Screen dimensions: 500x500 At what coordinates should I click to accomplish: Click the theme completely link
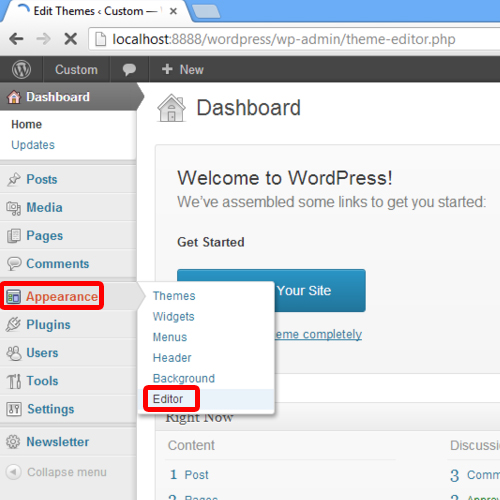(318, 334)
